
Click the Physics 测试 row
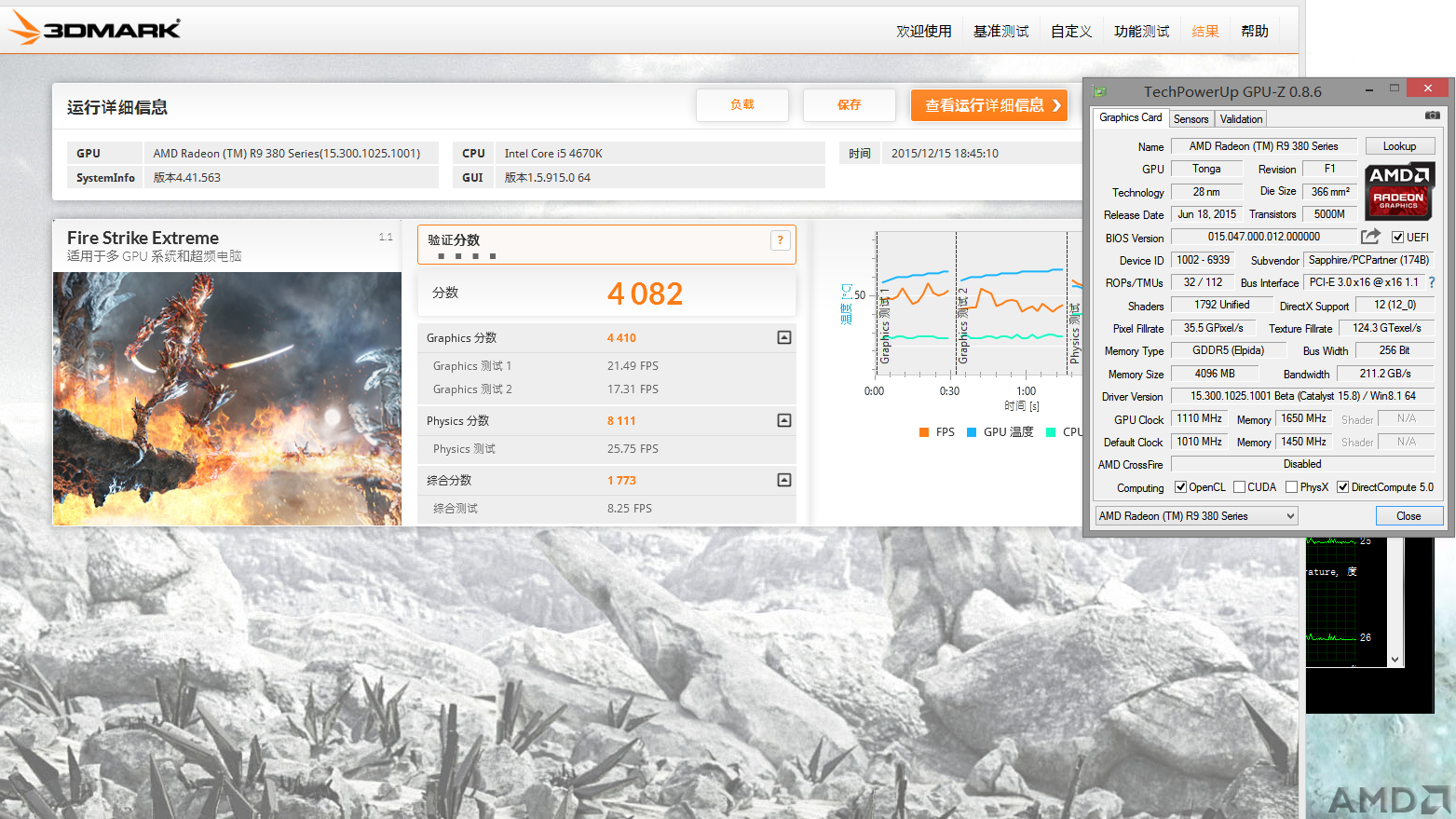(x=606, y=449)
